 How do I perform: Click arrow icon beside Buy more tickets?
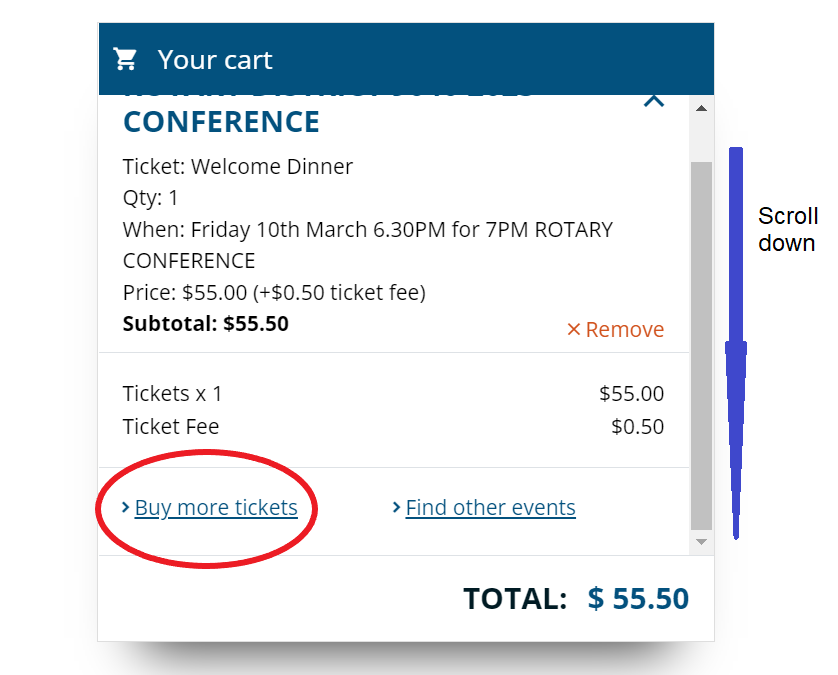126,507
